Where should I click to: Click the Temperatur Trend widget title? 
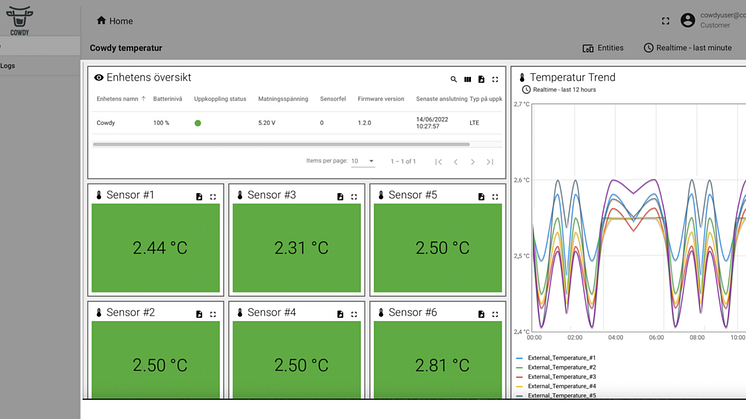(573, 77)
